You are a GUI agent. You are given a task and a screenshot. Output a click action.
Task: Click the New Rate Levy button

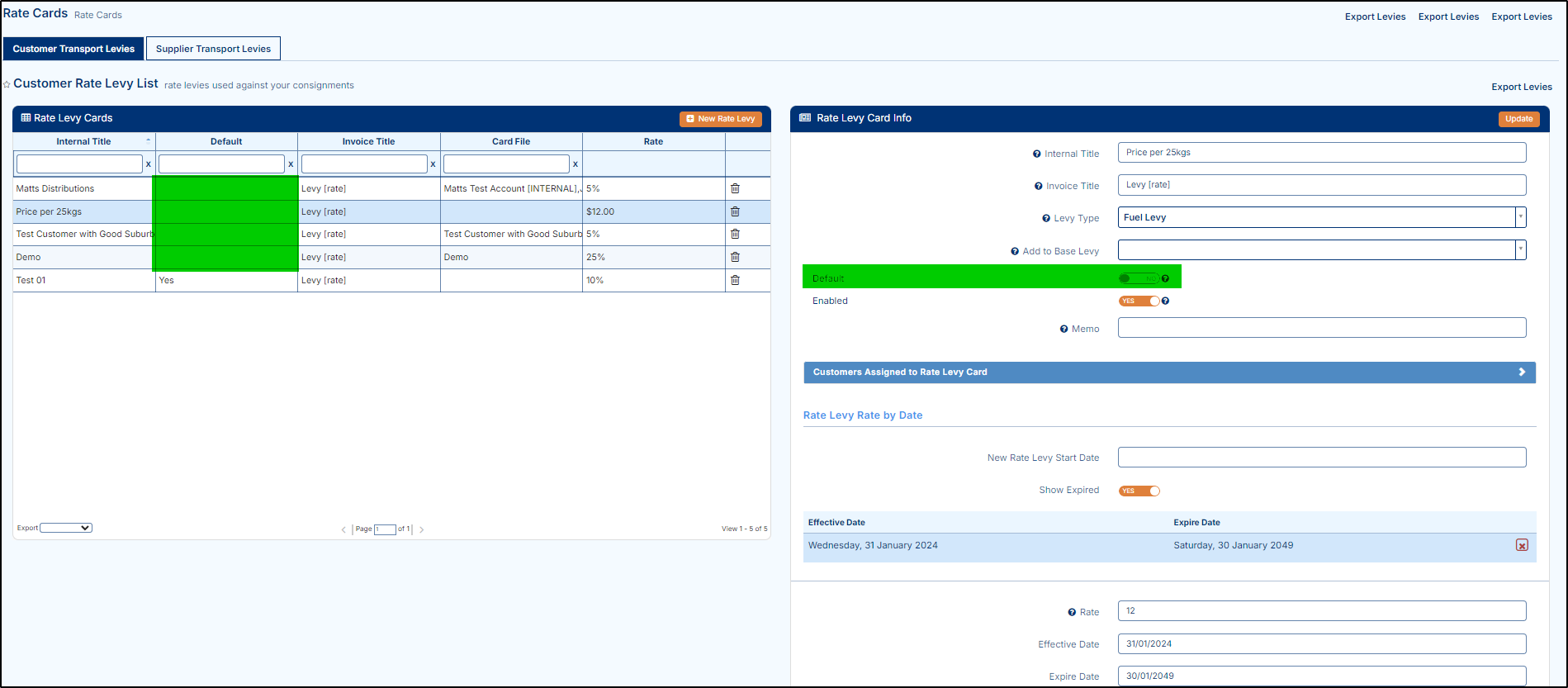(720, 119)
